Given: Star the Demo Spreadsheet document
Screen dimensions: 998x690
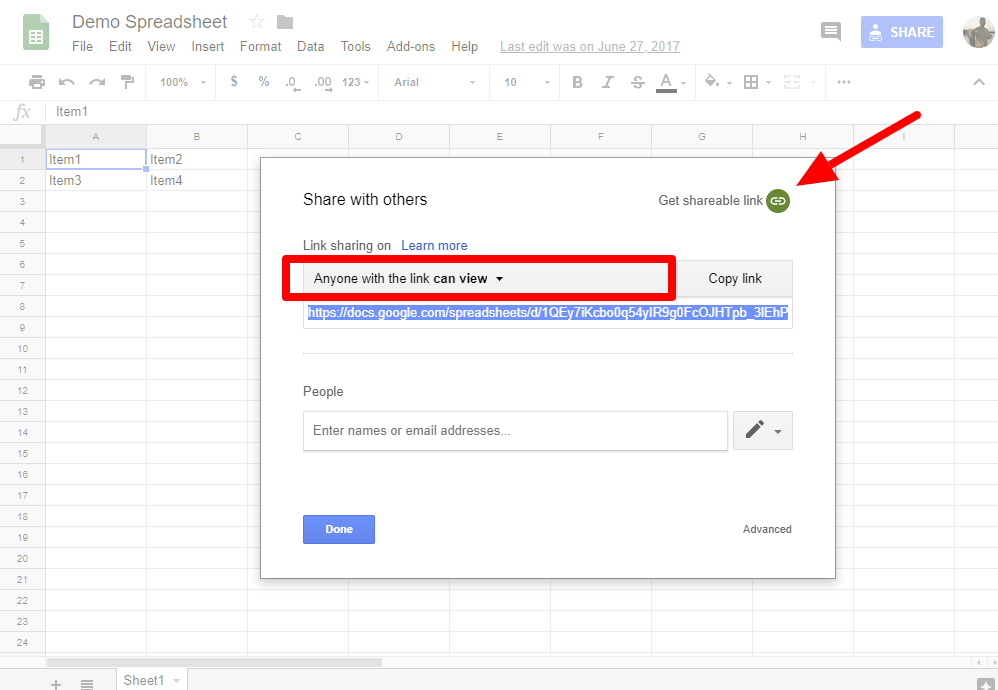Looking at the screenshot, I should (x=257, y=22).
